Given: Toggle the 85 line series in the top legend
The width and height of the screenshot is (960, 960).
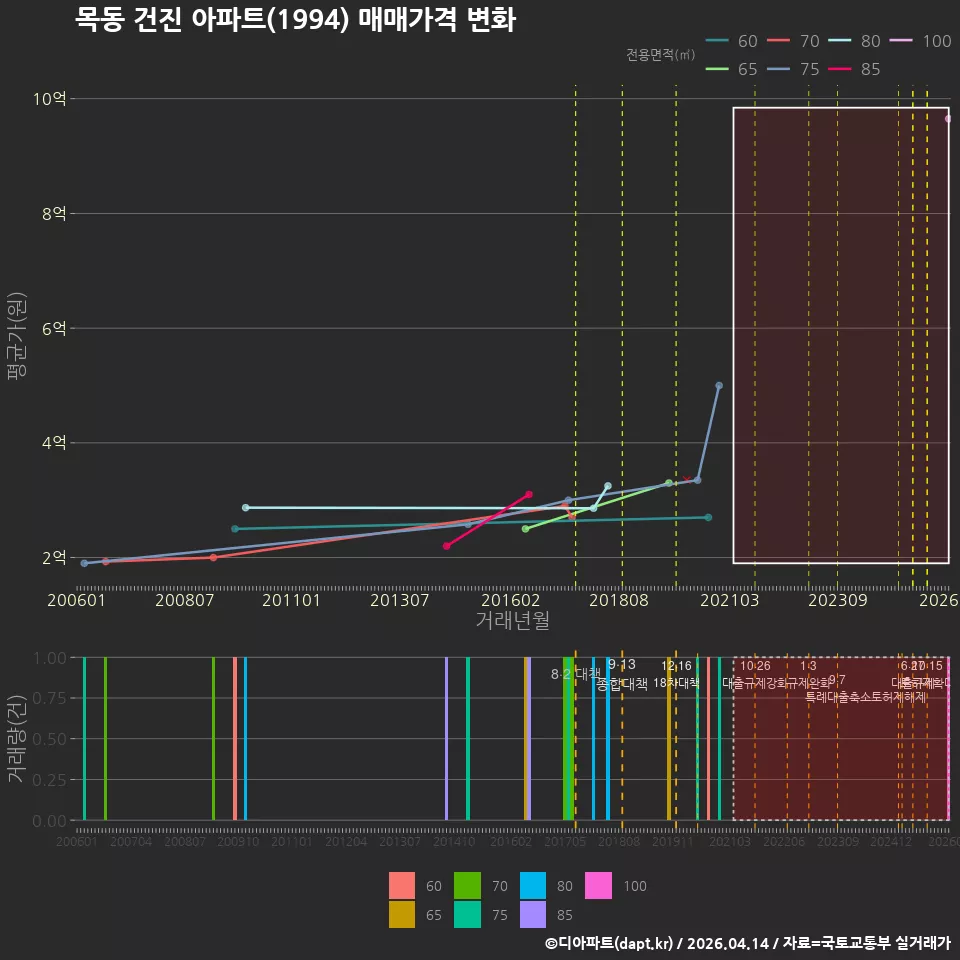Looking at the screenshot, I should [x=854, y=69].
